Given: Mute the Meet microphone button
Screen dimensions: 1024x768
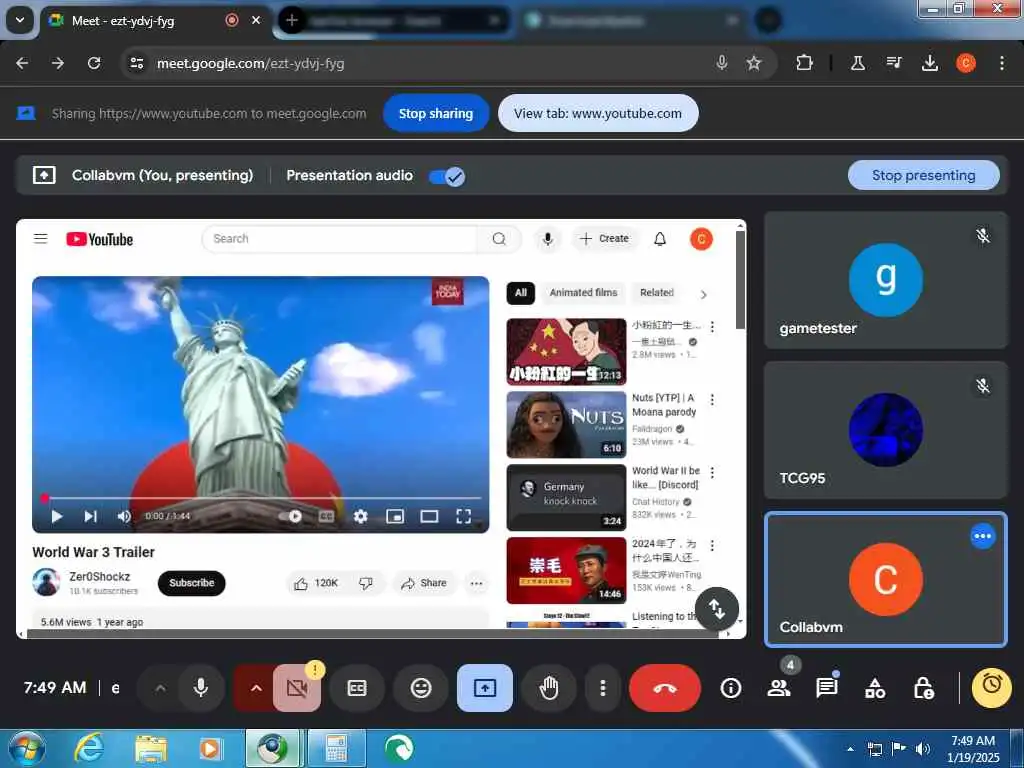Looking at the screenshot, I should (201, 688).
